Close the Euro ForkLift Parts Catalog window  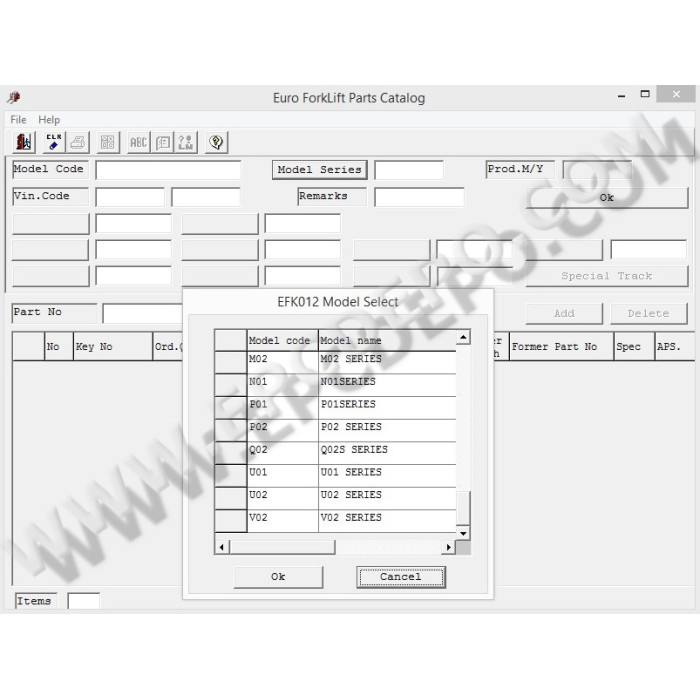pyautogui.click(x=676, y=94)
